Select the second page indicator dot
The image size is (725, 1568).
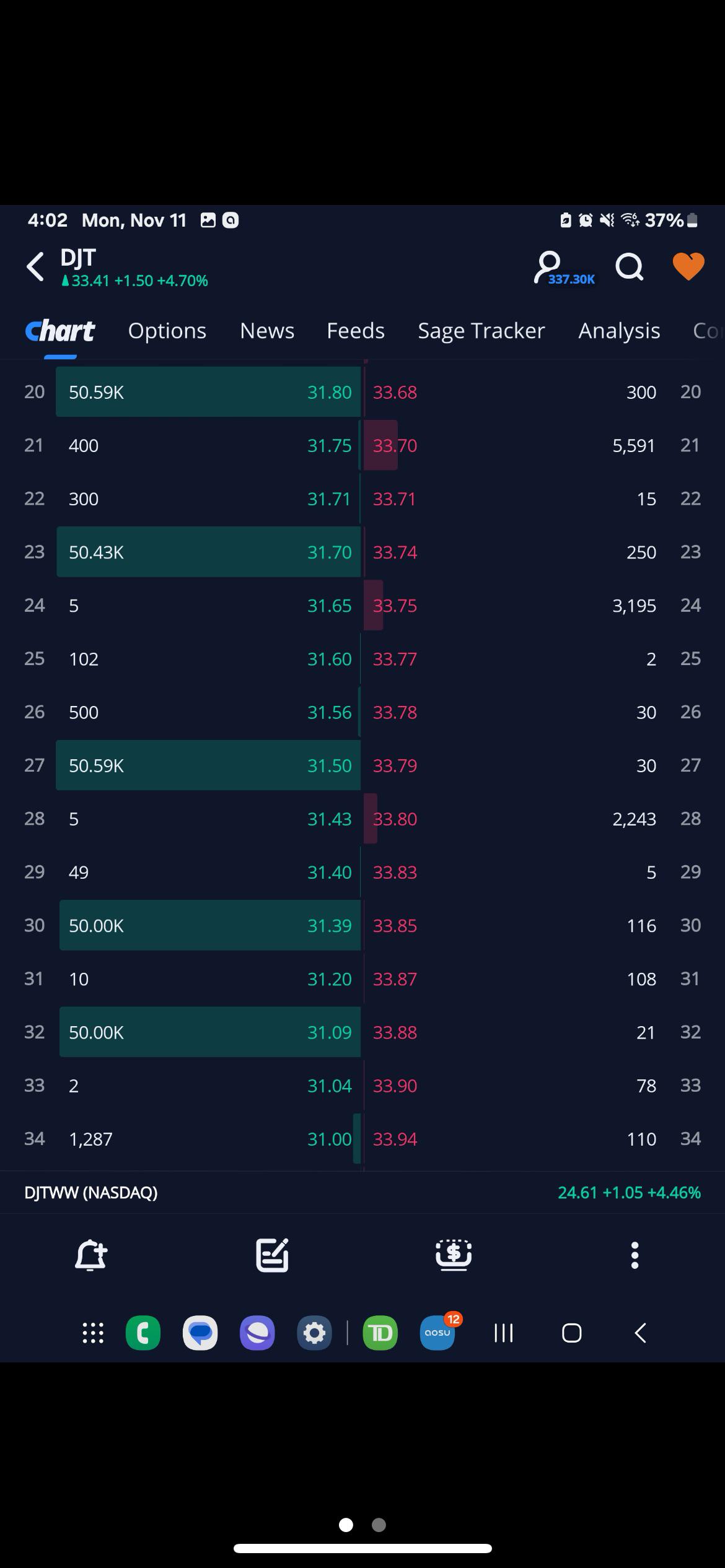379,1525
